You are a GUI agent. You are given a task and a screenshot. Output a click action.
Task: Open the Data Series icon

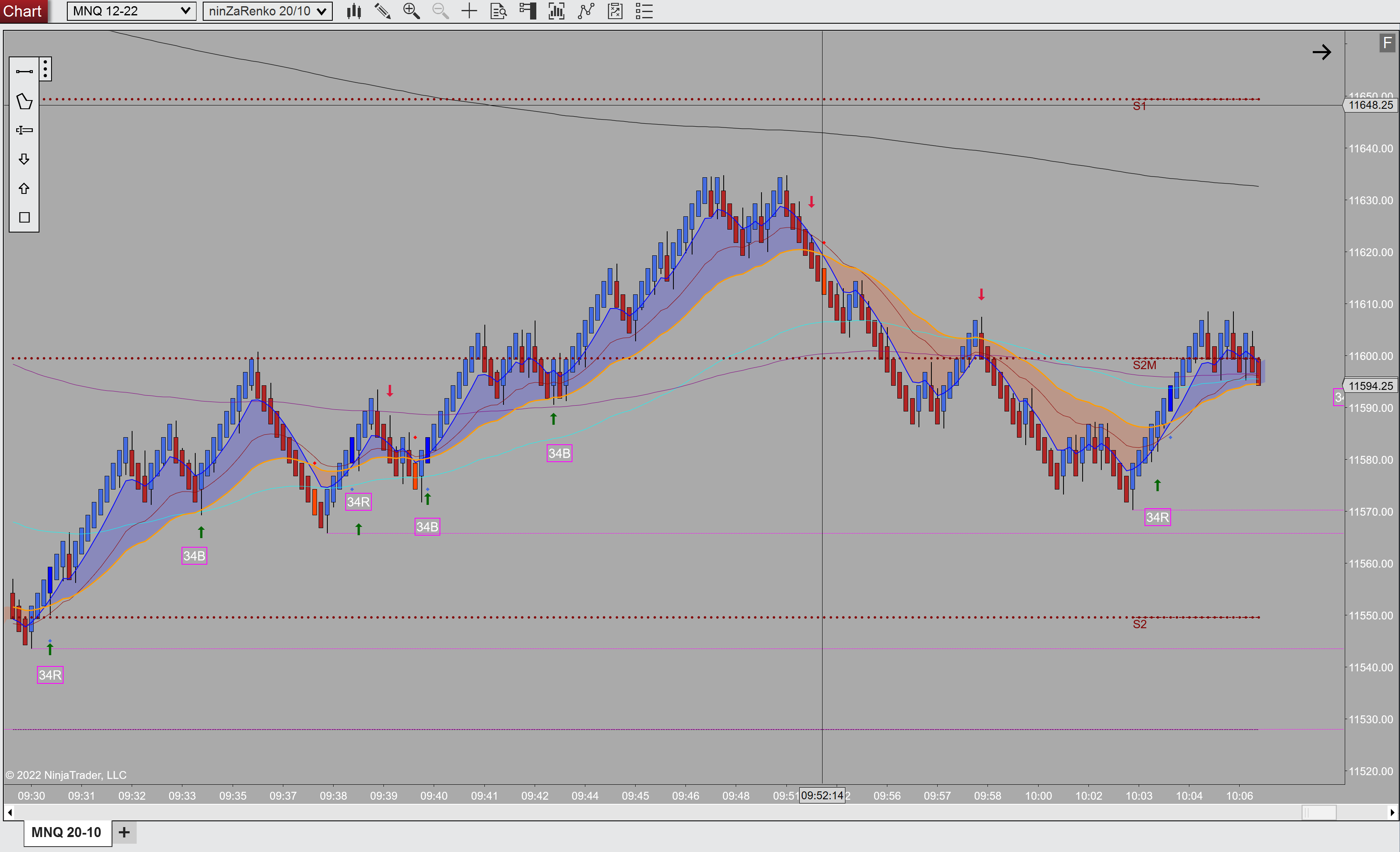tap(556, 11)
